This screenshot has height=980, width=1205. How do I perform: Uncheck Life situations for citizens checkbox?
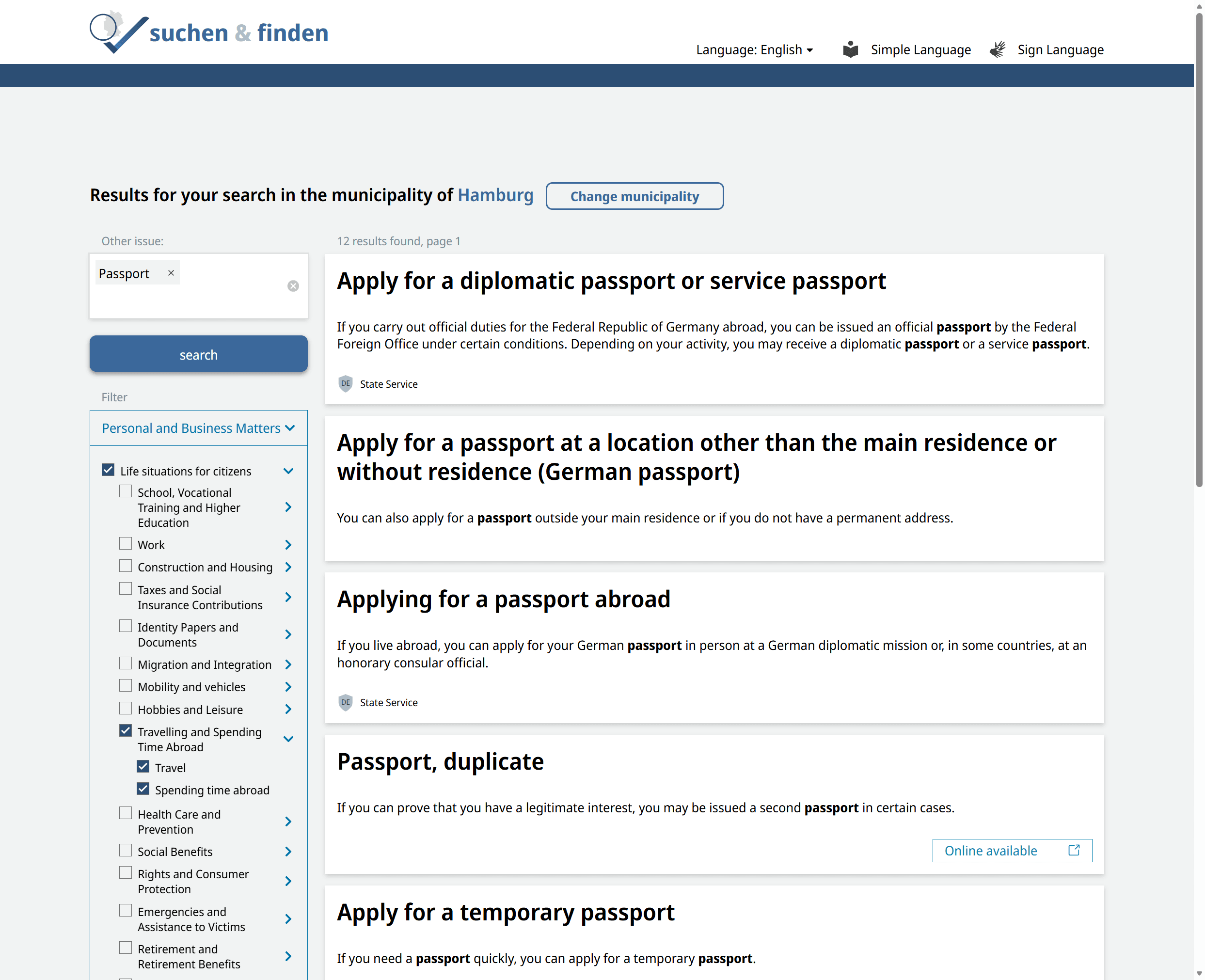tap(109, 470)
